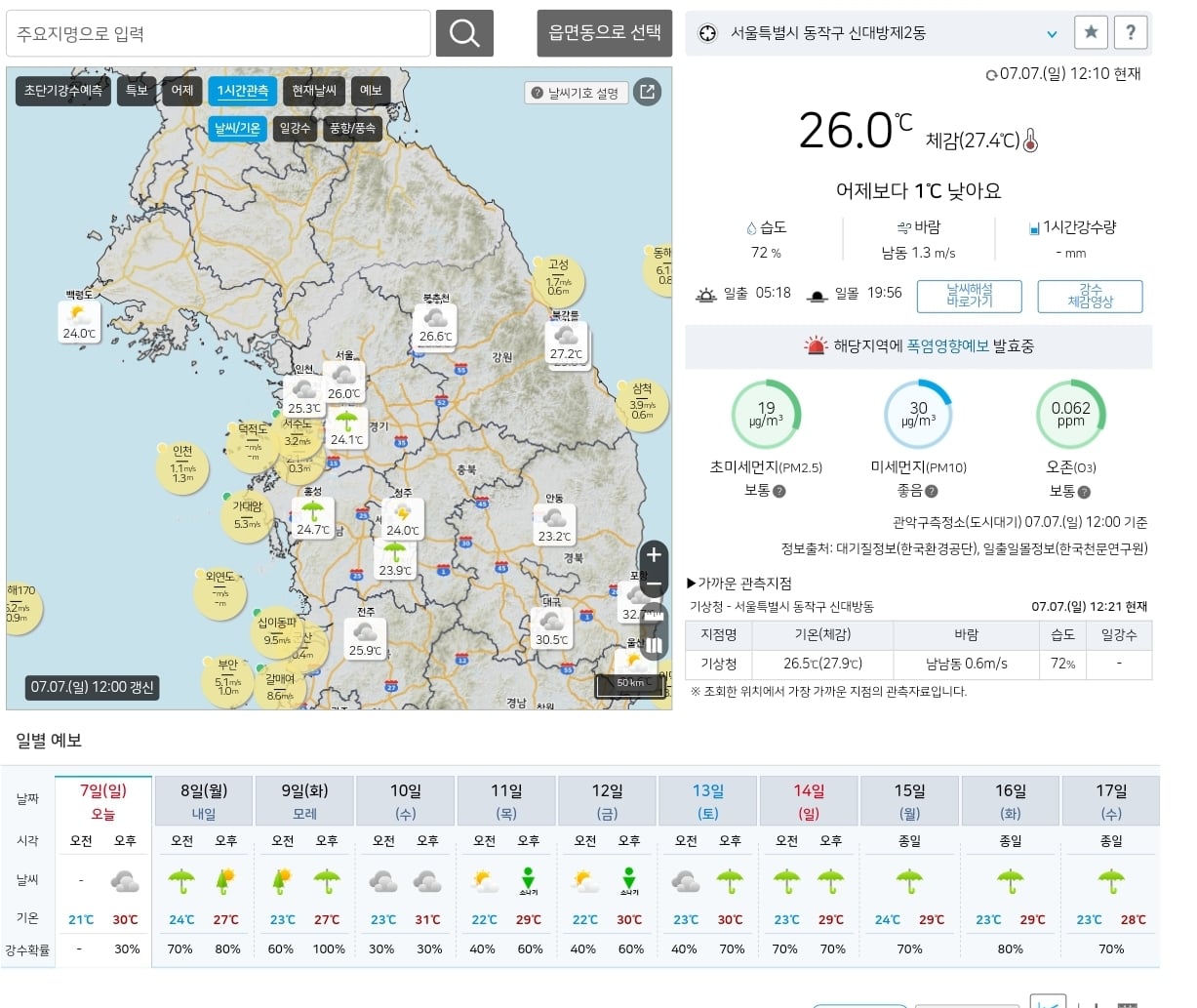Click Seoul 26.0℃ weather marker on map
Image resolution: width=1197 pixels, height=1008 pixels.
pyautogui.click(x=343, y=383)
